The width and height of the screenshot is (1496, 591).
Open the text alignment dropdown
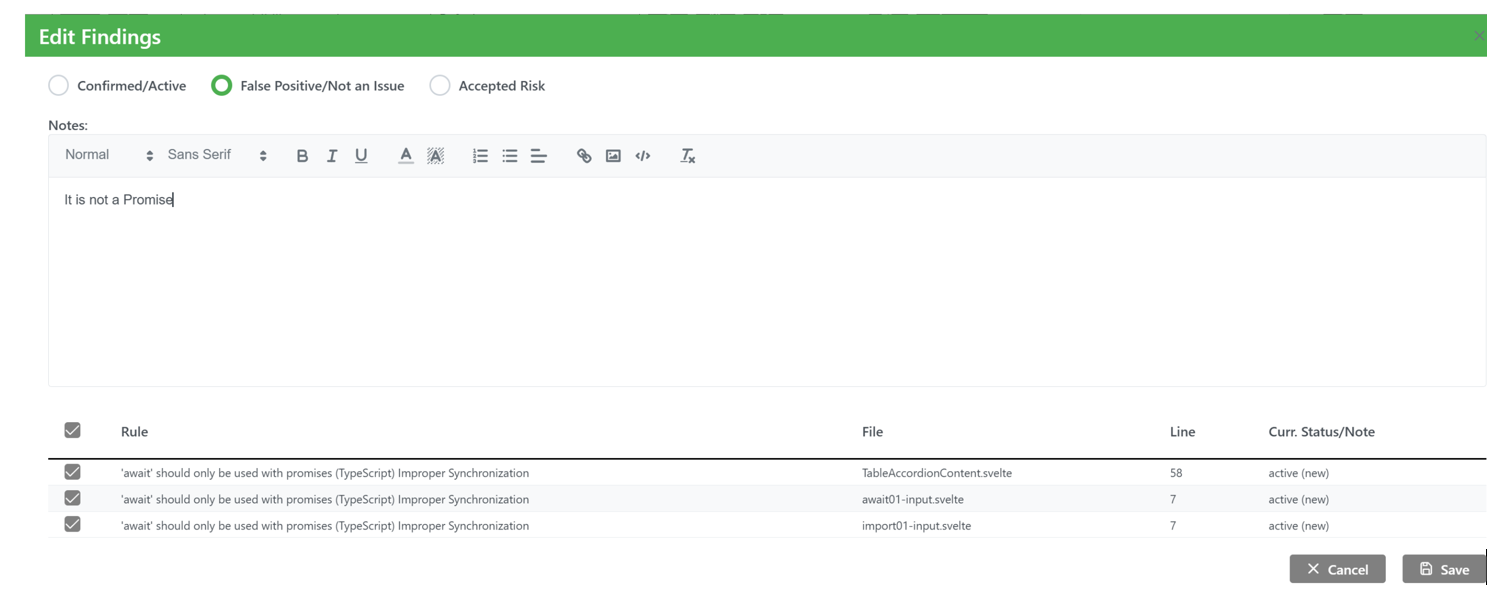(539, 156)
